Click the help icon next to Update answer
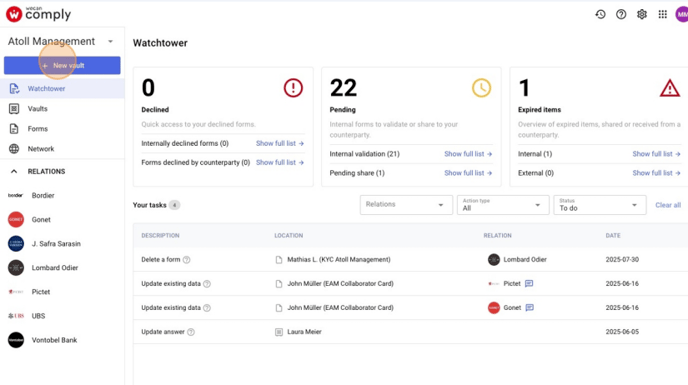688x385 pixels. [x=191, y=332]
